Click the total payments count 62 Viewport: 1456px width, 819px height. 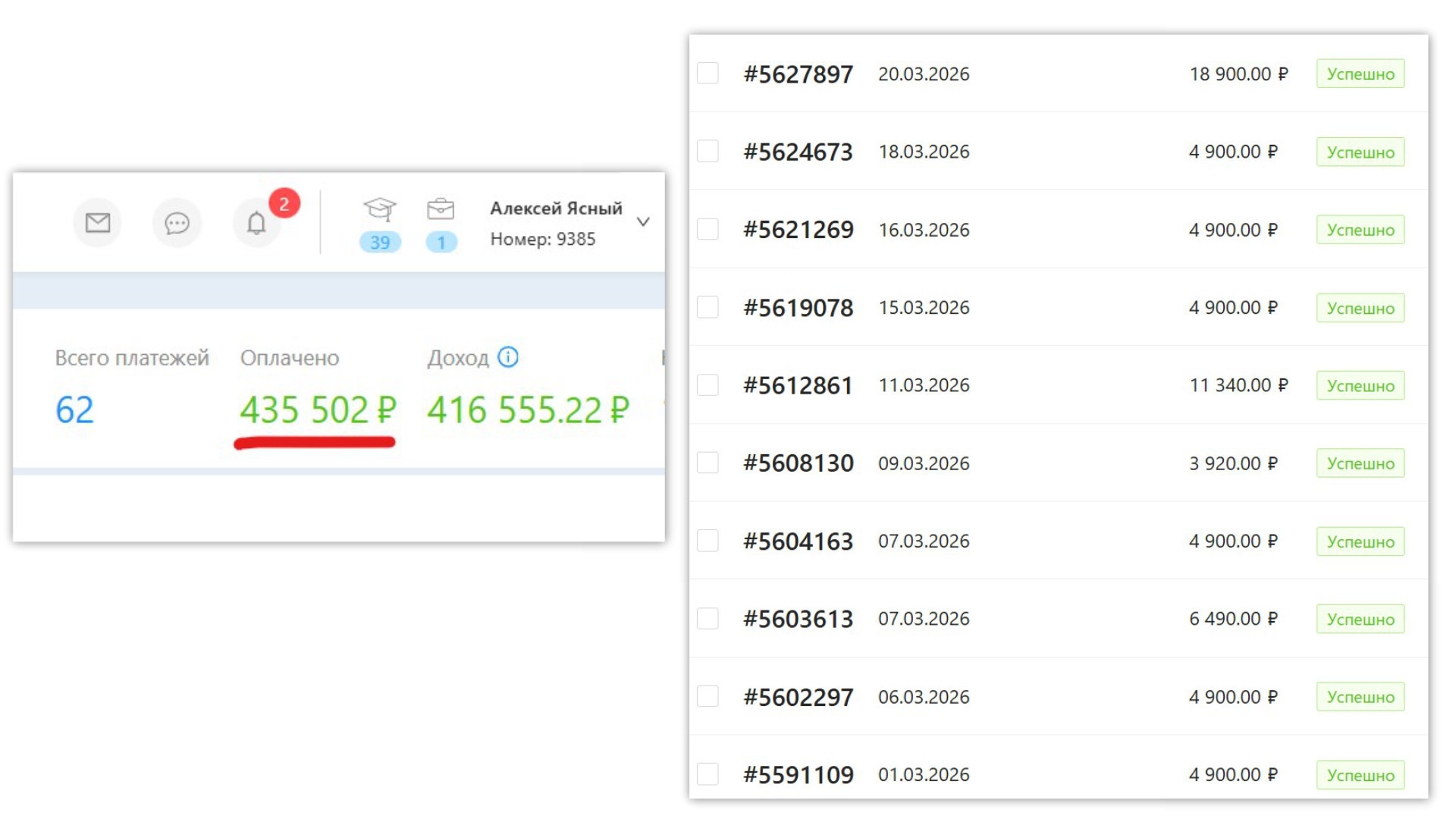point(74,410)
